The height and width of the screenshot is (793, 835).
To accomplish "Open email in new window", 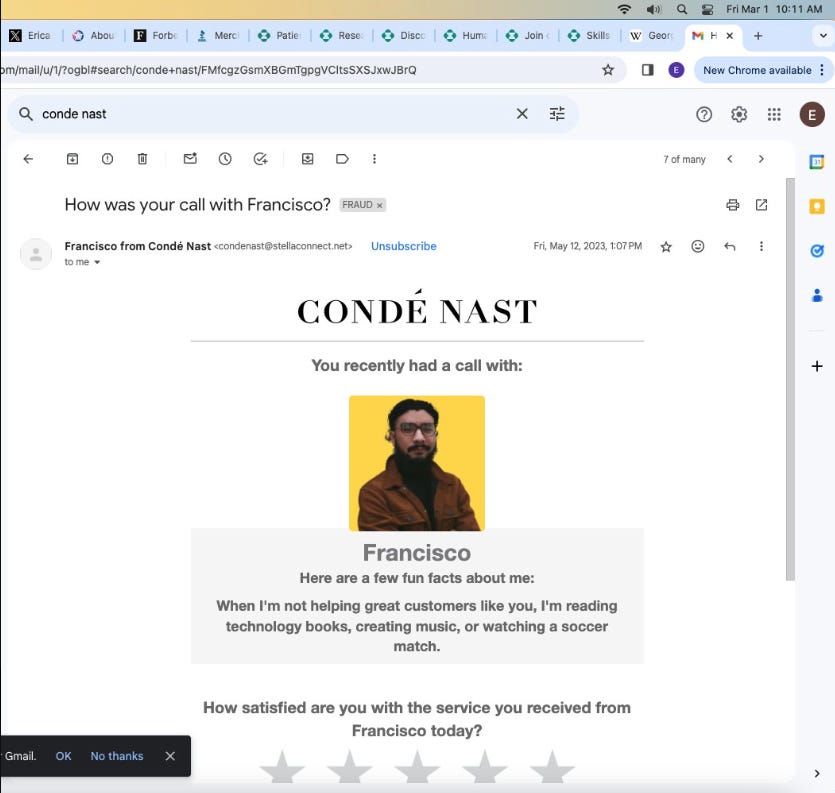I will pyautogui.click(x=762, y=205).
